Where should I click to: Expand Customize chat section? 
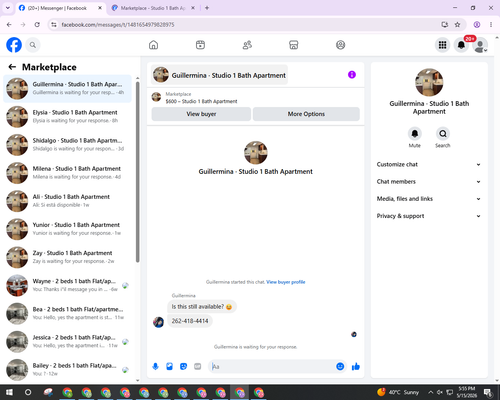(x=429, y=164)
